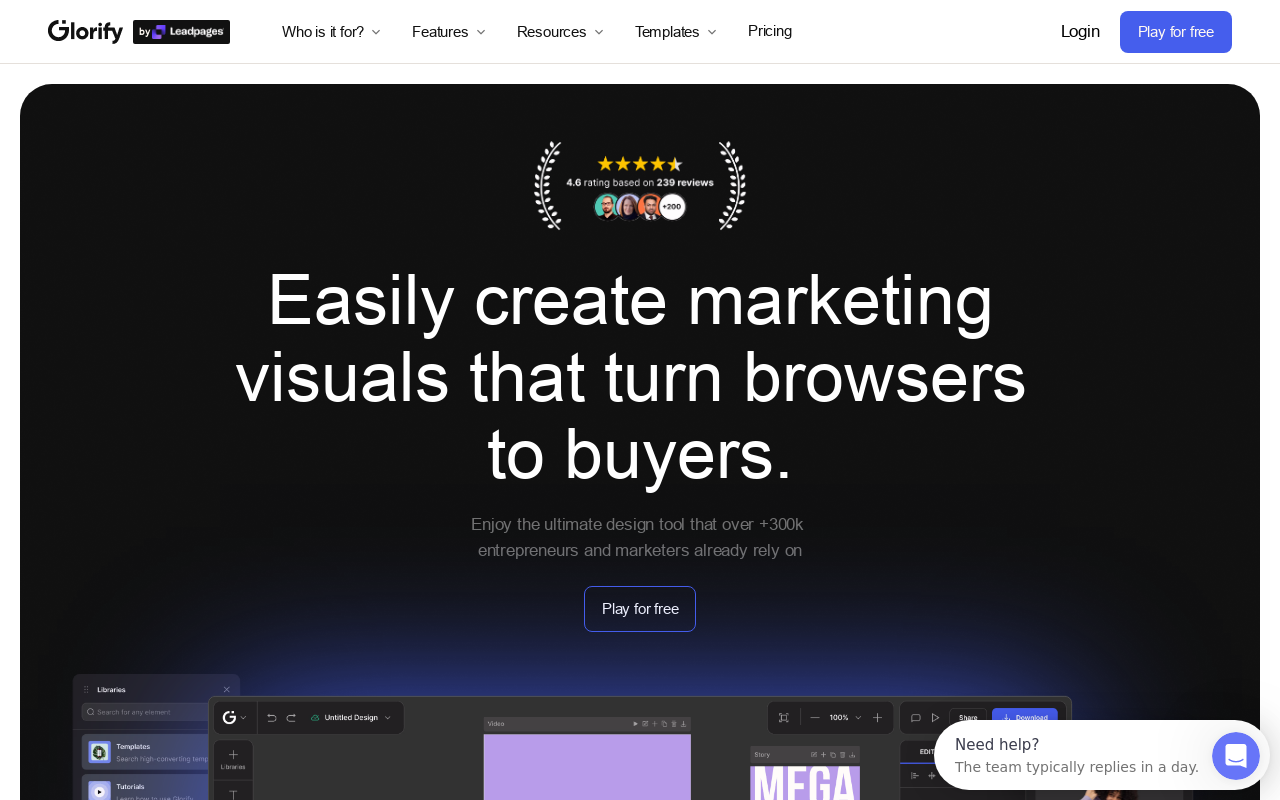Click the 4.6 rating based on 239 reviews text
The width and height of the screenshot is (1280, 800).
pos(640,183)
